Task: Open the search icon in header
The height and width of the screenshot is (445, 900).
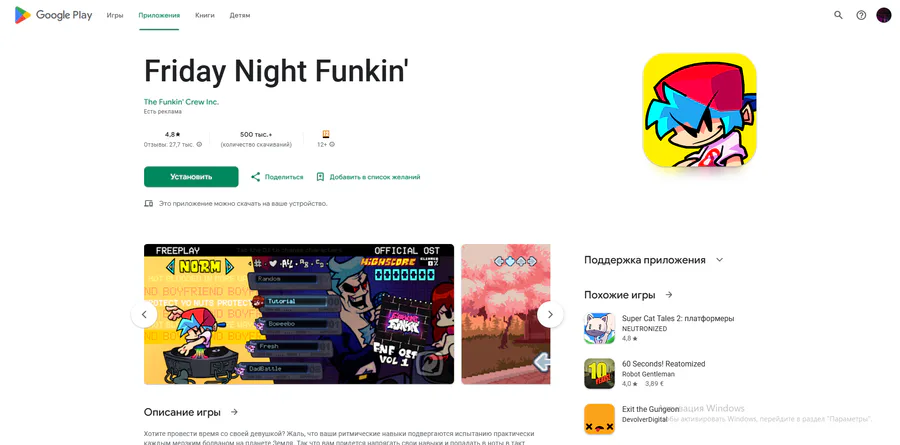Action: click(838, 16)
